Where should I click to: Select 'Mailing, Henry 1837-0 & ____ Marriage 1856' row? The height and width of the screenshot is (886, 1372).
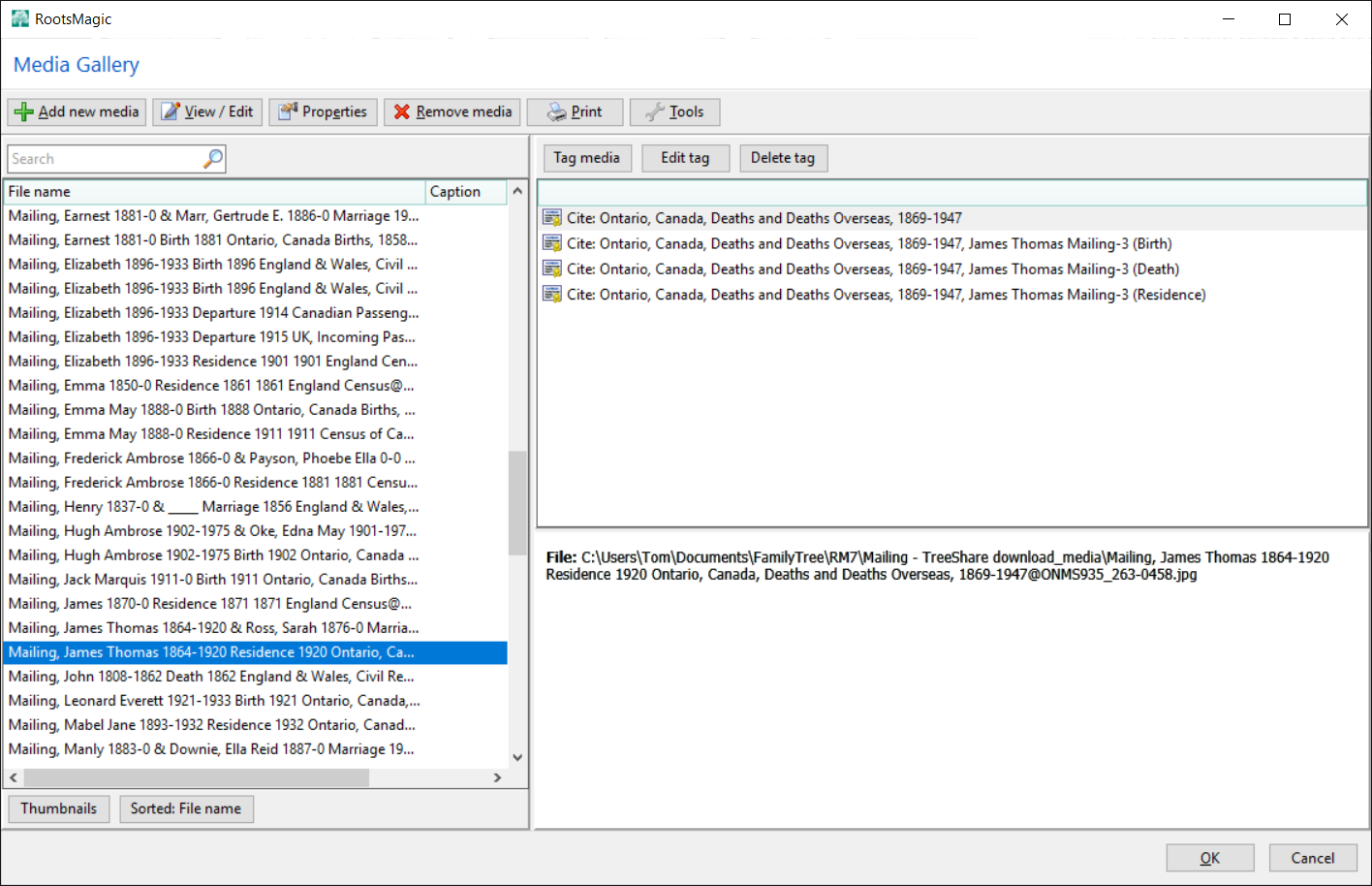255,507
